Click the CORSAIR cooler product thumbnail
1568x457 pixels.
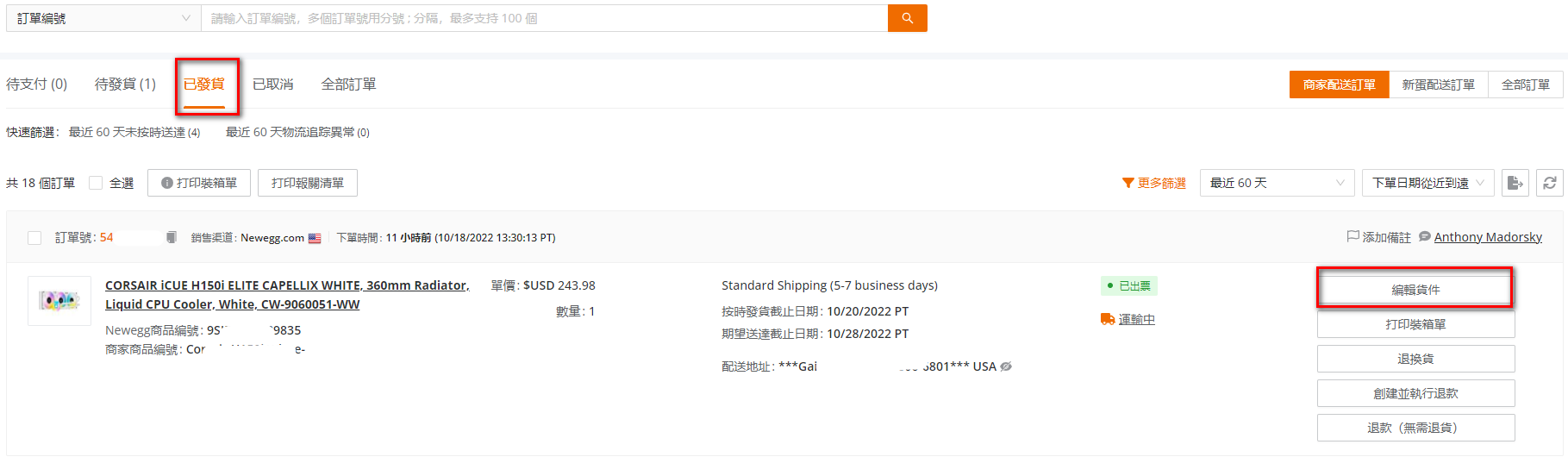point(59,301)
